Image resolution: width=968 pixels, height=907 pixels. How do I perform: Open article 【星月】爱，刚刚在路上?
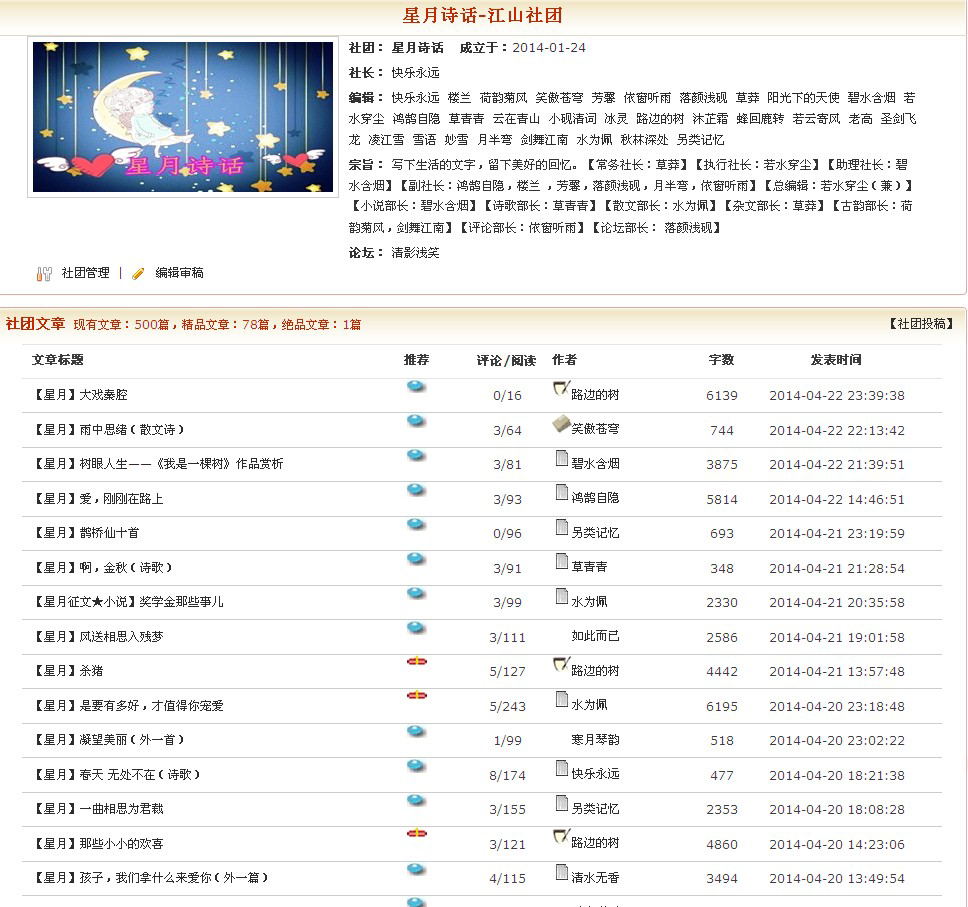pyautogui.click(x=98, y=498)
